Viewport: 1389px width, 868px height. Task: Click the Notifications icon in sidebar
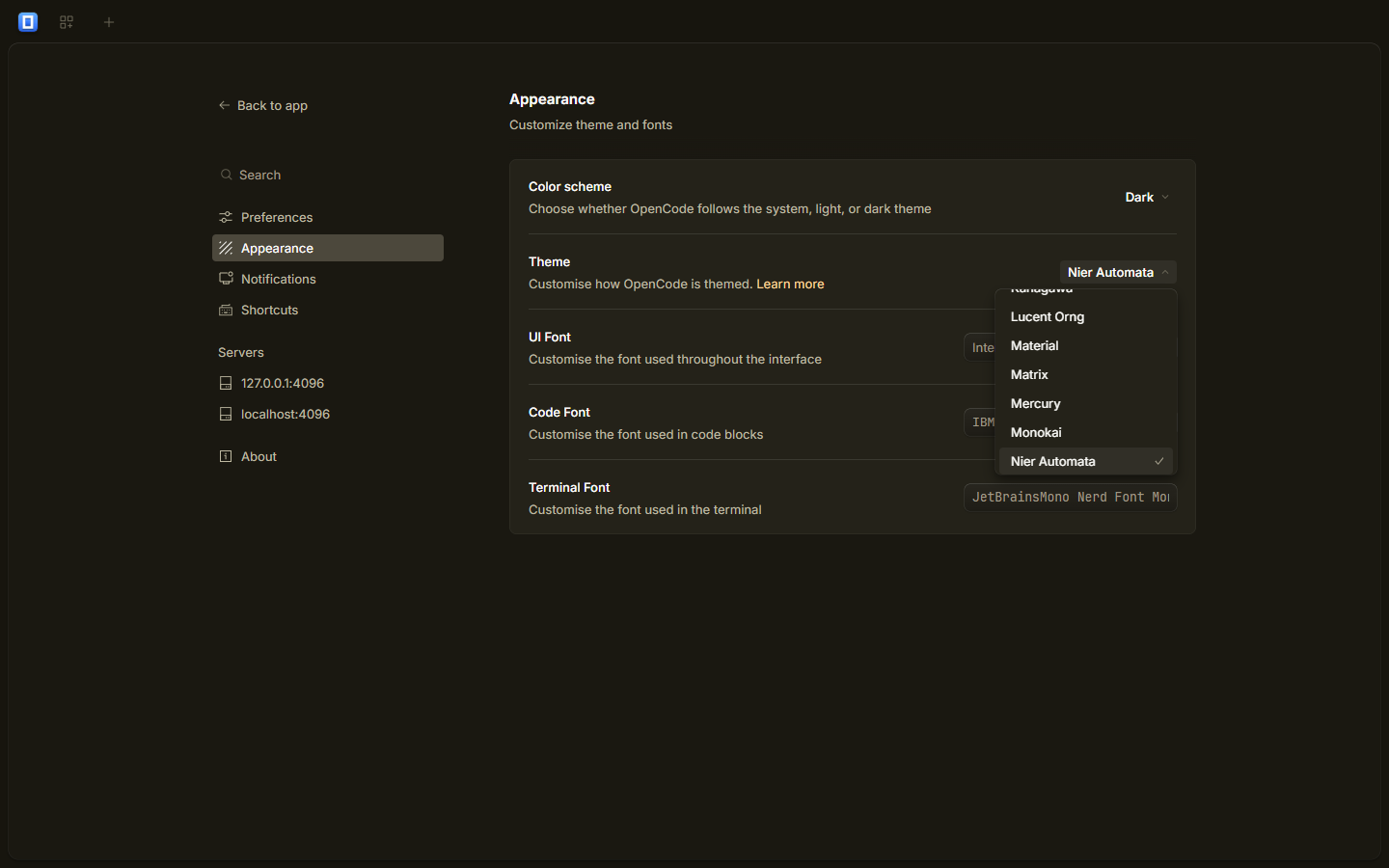(226, 279)
